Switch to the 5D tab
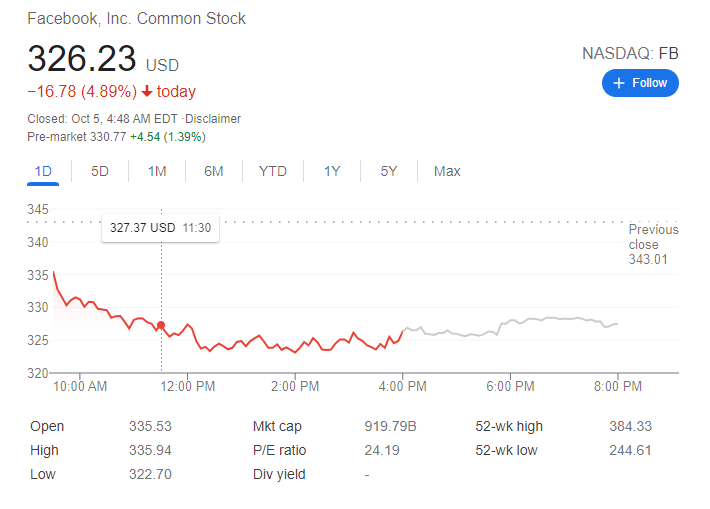This screenshot has height=509, width=710. (100, 171)
